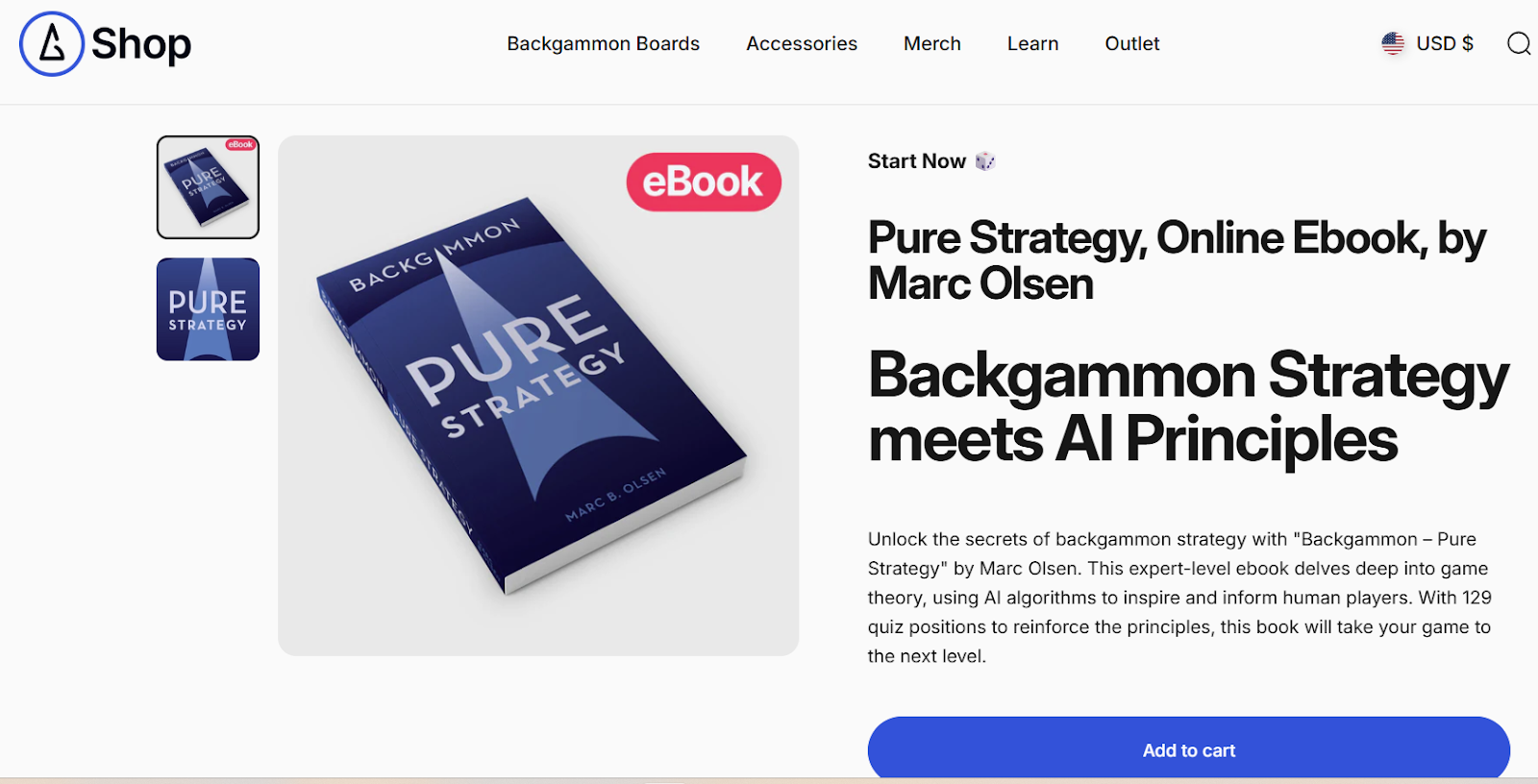Select the Pure Strategy square thumbnail
The height and width of the screenshot is (784, 1538).
pyautogui.click(x=208, y=309)
